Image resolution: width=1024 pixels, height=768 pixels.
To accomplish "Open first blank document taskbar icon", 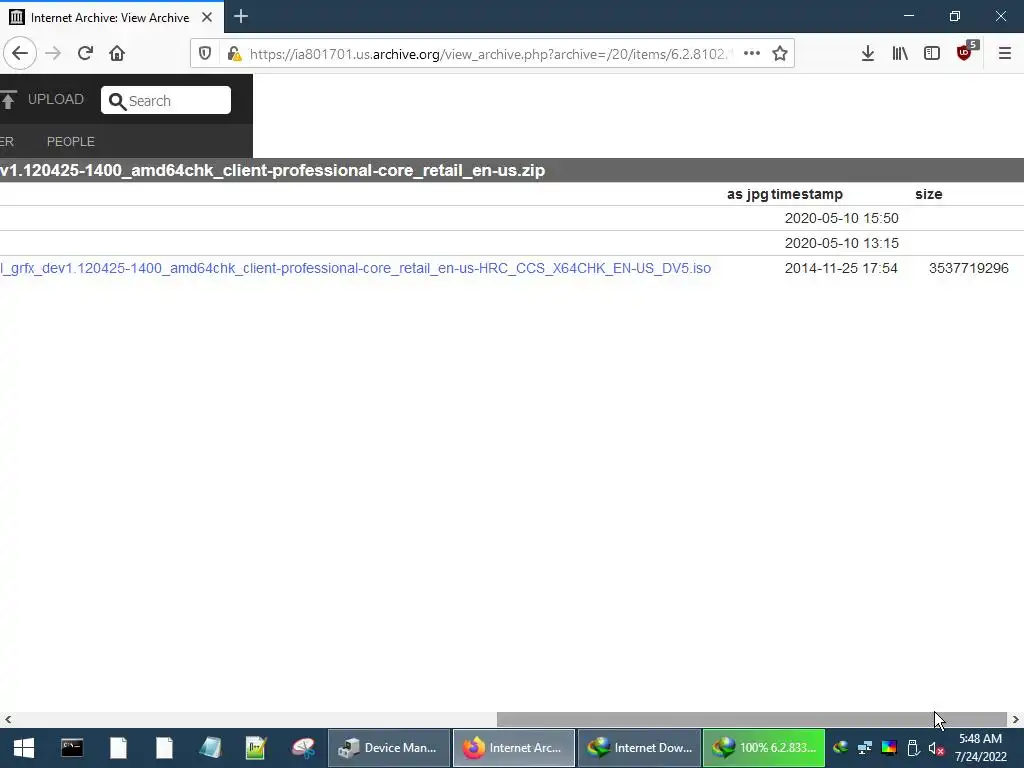I will [118, 748].
